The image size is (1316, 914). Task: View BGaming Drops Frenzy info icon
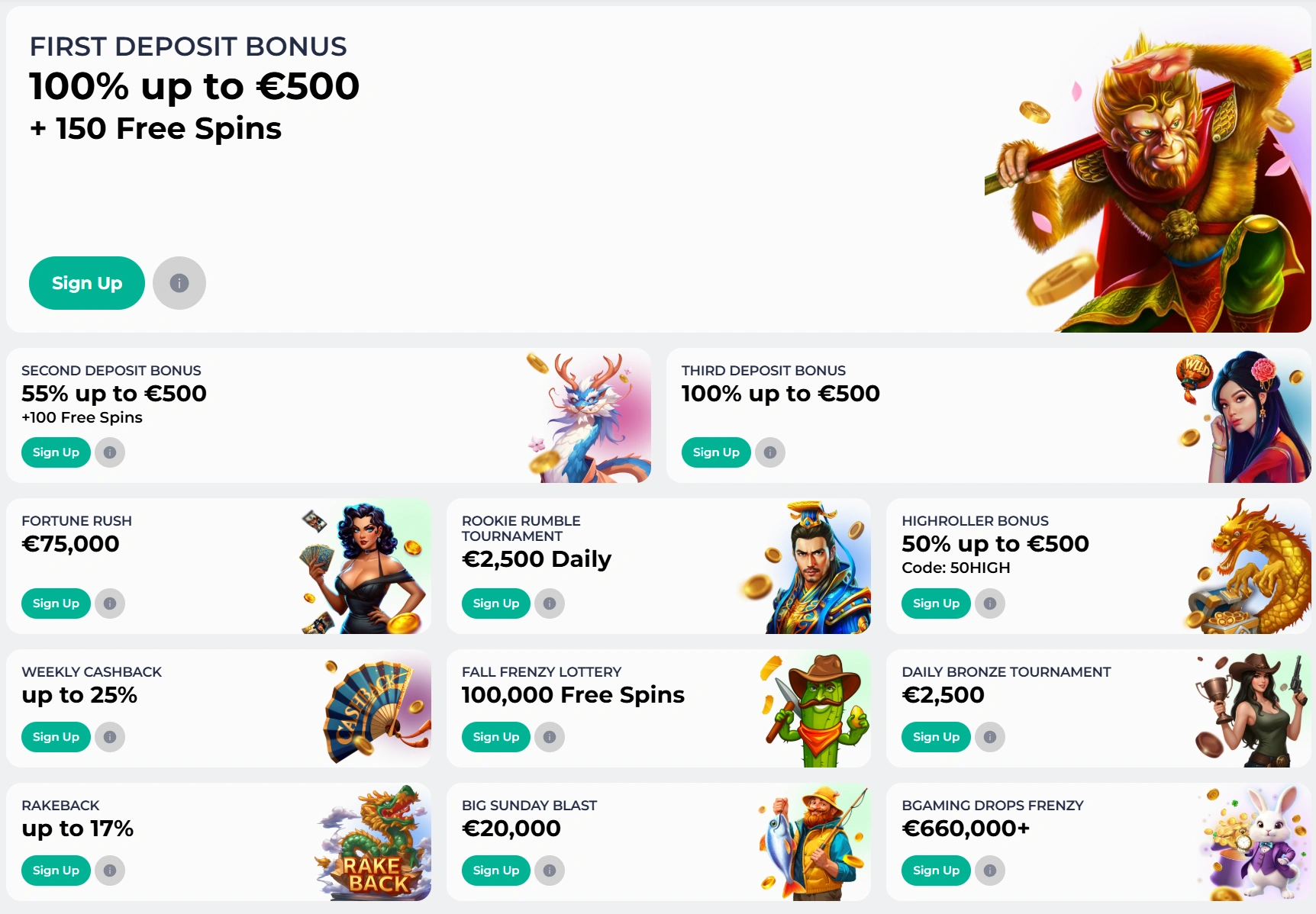(990, 870)
